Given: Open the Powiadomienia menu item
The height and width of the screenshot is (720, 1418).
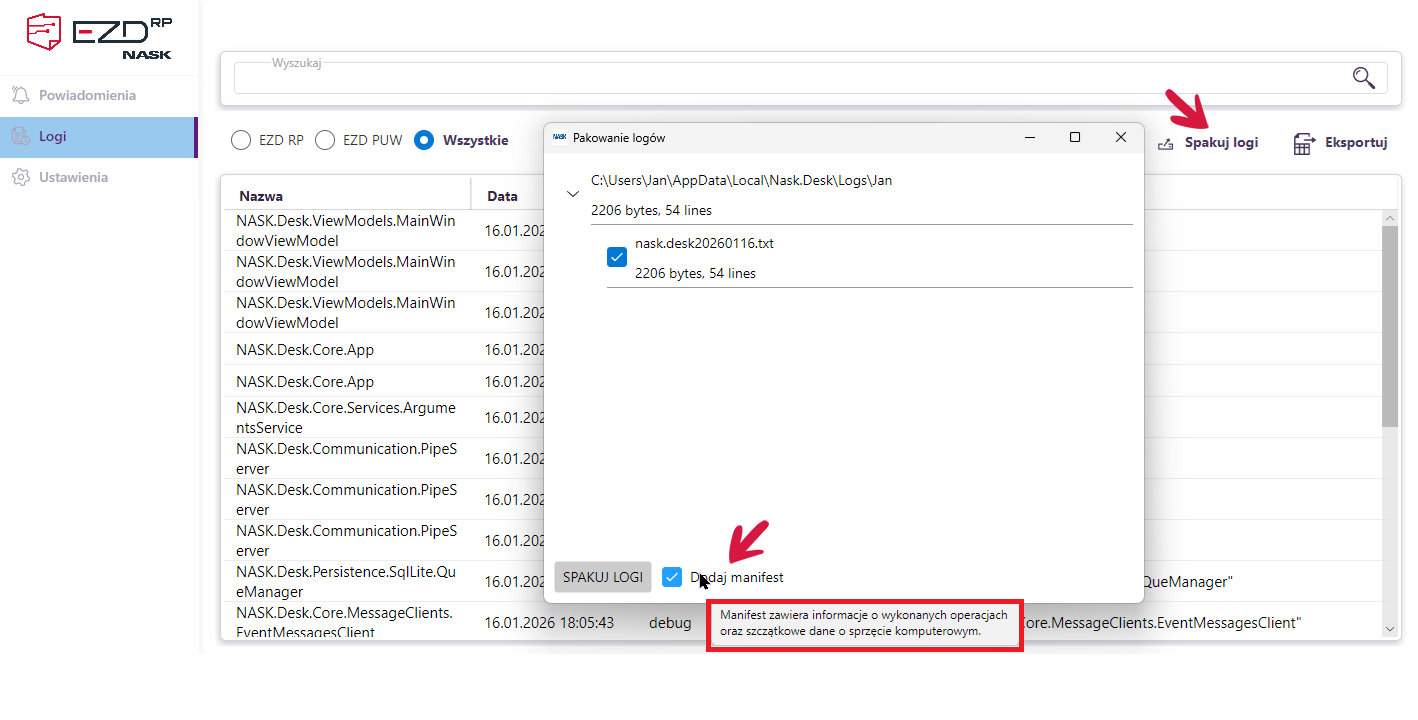Looking at the screenshot, I should point(87,95).
